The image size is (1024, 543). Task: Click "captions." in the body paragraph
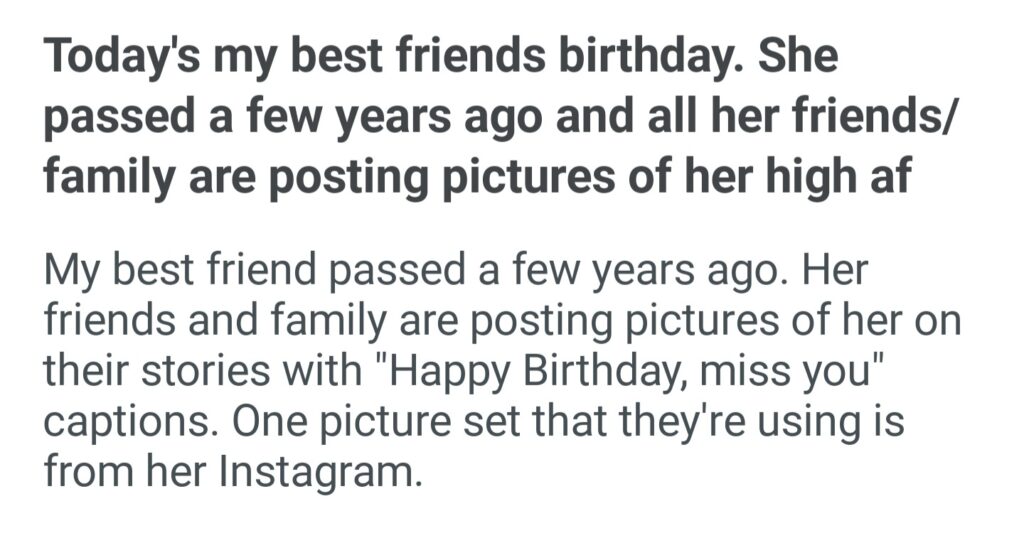[129, 421]
